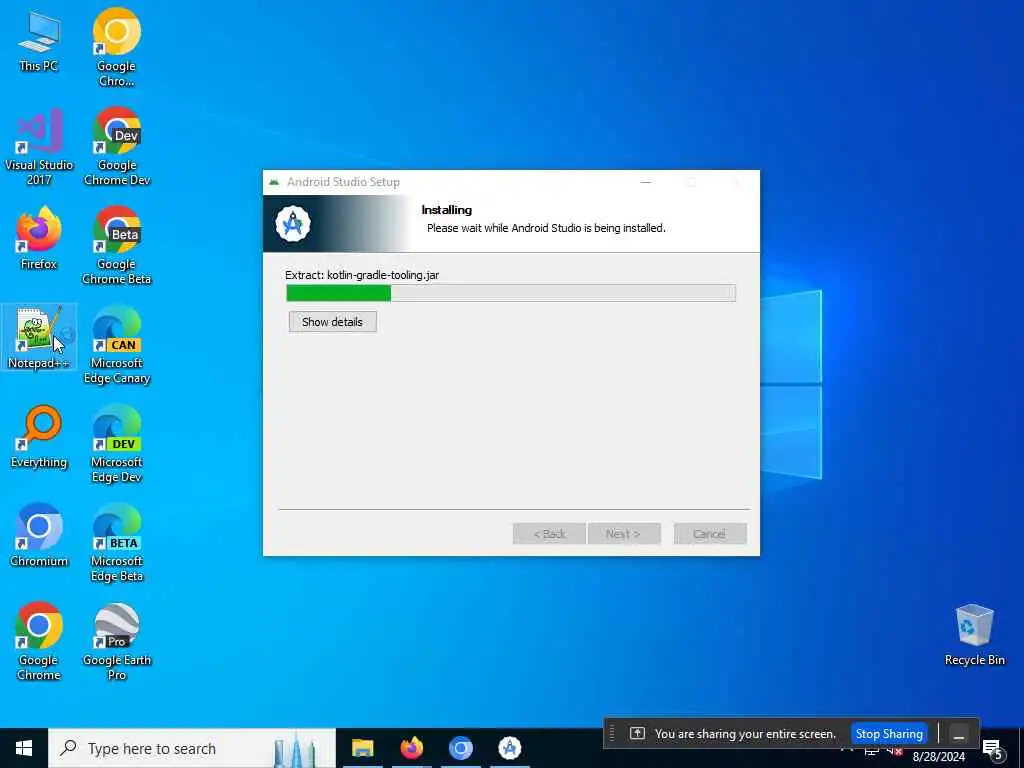Click the screen share icon in sharing bar
The height and width of the screenshot is (768, 1024).
tap(637, 733)
